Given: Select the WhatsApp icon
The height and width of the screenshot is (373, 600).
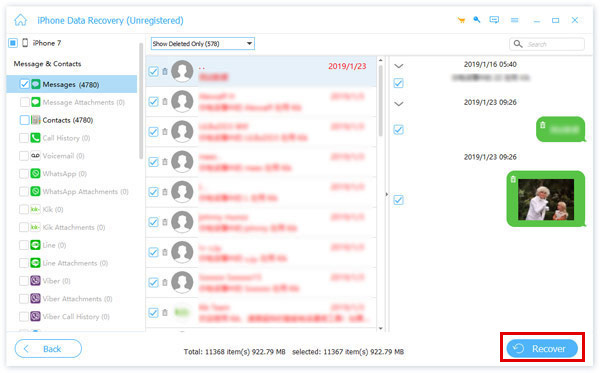Looking at the screenshot, I should 36,174.
